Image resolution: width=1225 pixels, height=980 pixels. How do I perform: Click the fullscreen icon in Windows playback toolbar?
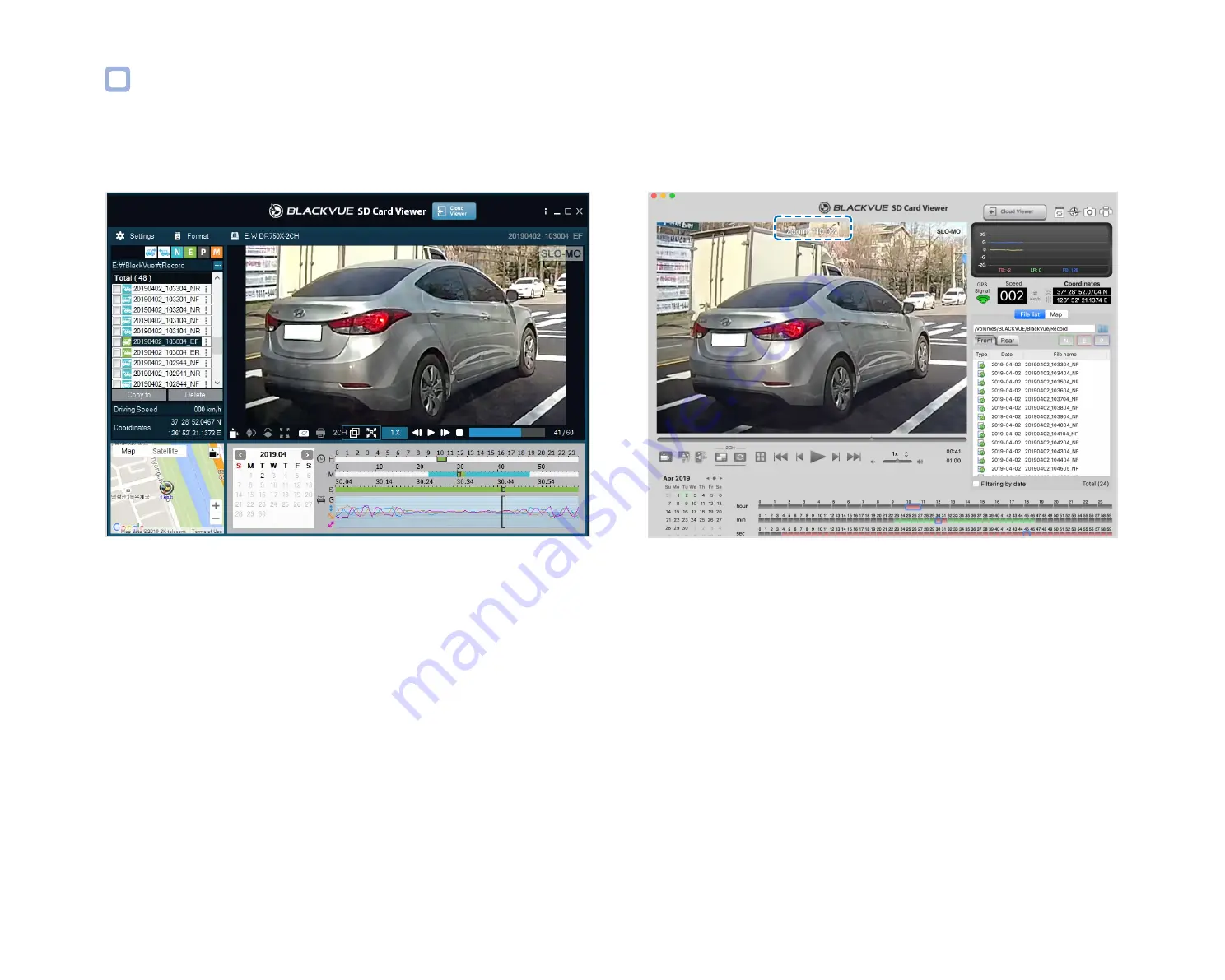285,433
